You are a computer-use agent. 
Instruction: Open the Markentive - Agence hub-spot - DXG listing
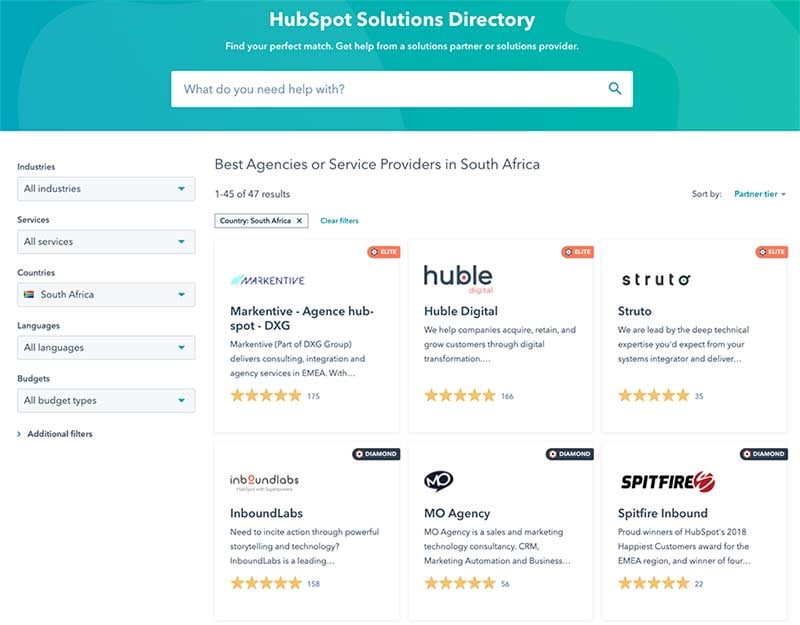pos(302,318)
